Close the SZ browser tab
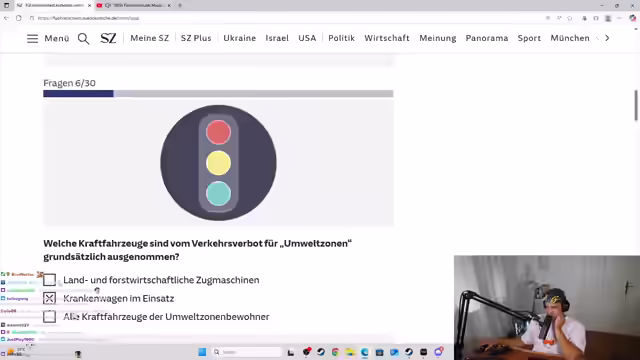This screenshot has width=640, height=360. (x=89, y=5)
